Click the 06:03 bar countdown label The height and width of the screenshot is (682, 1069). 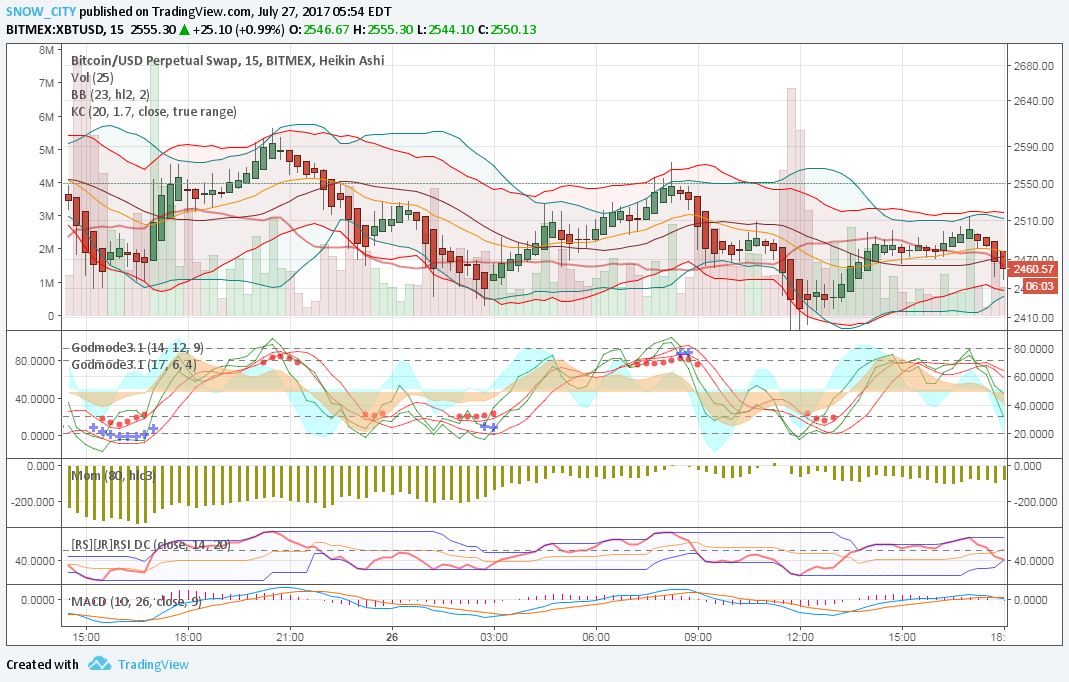(x=1039, y=286)
